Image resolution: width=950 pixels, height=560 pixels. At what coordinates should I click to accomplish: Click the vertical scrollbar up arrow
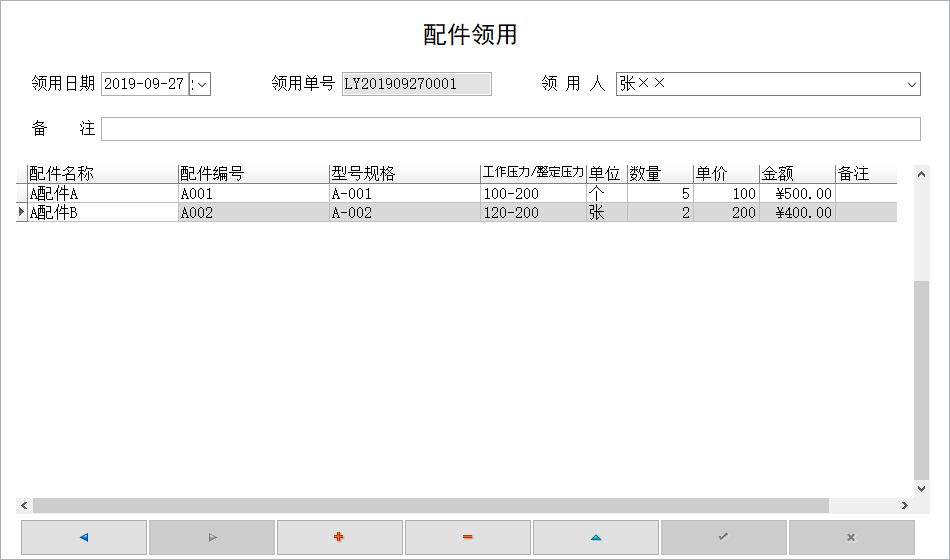tap(921, 175)
